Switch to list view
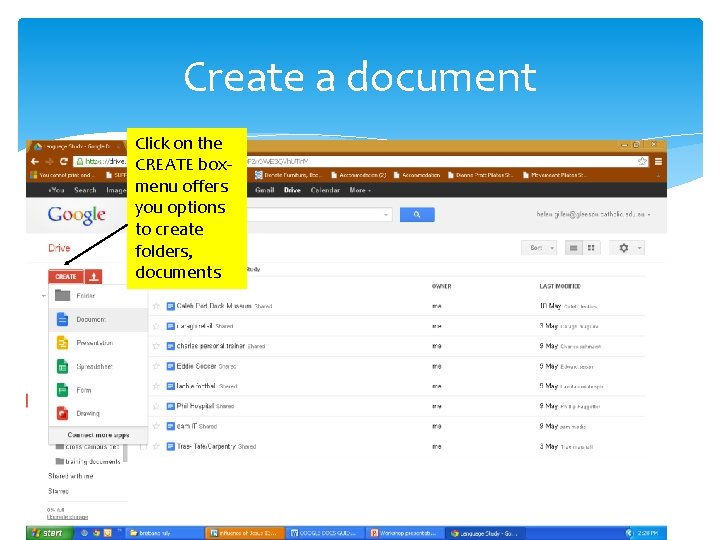 pos(574,248)
